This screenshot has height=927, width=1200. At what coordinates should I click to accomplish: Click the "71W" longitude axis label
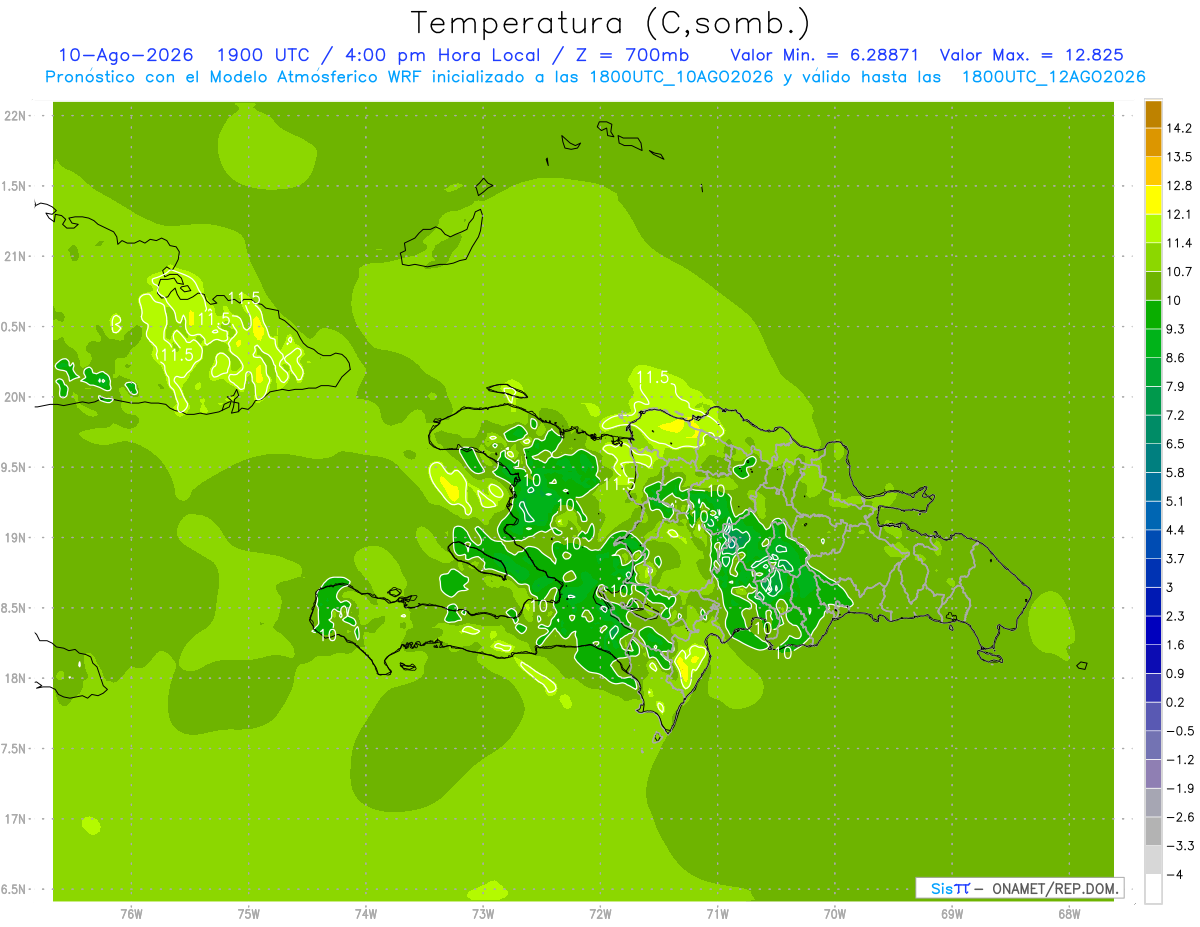tap(717, 914)
